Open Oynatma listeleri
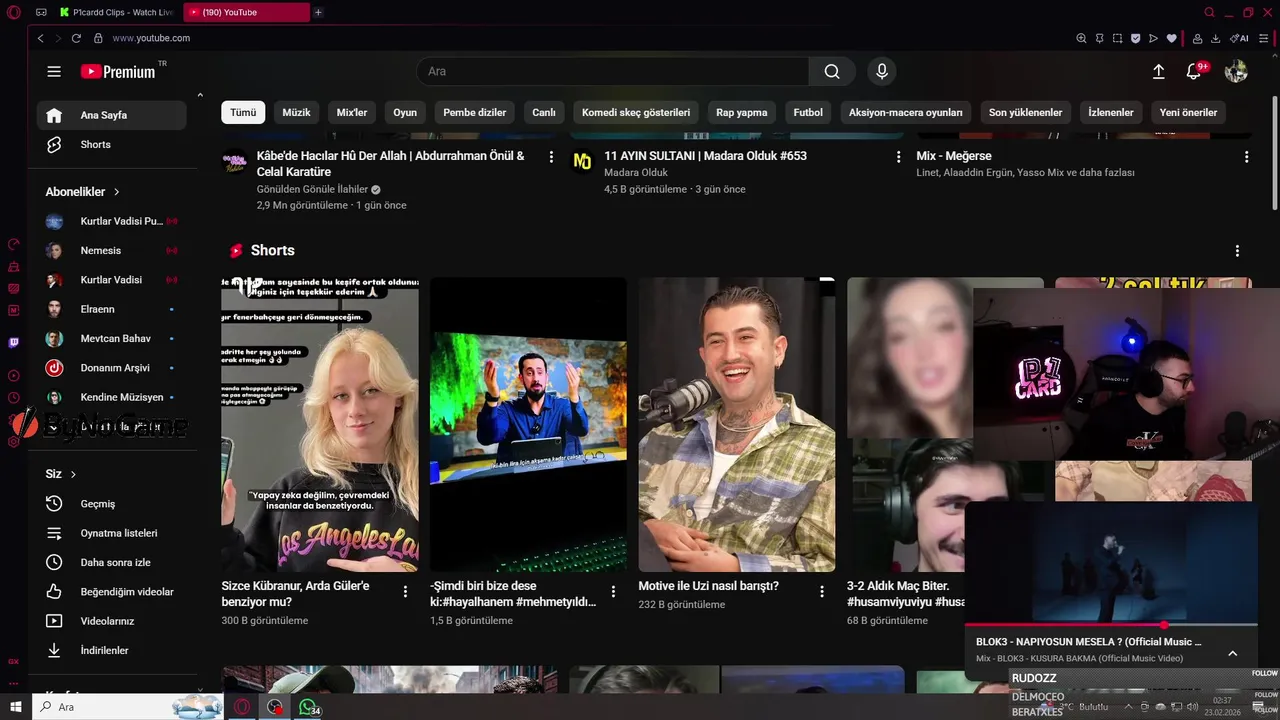 coord(112,533)
